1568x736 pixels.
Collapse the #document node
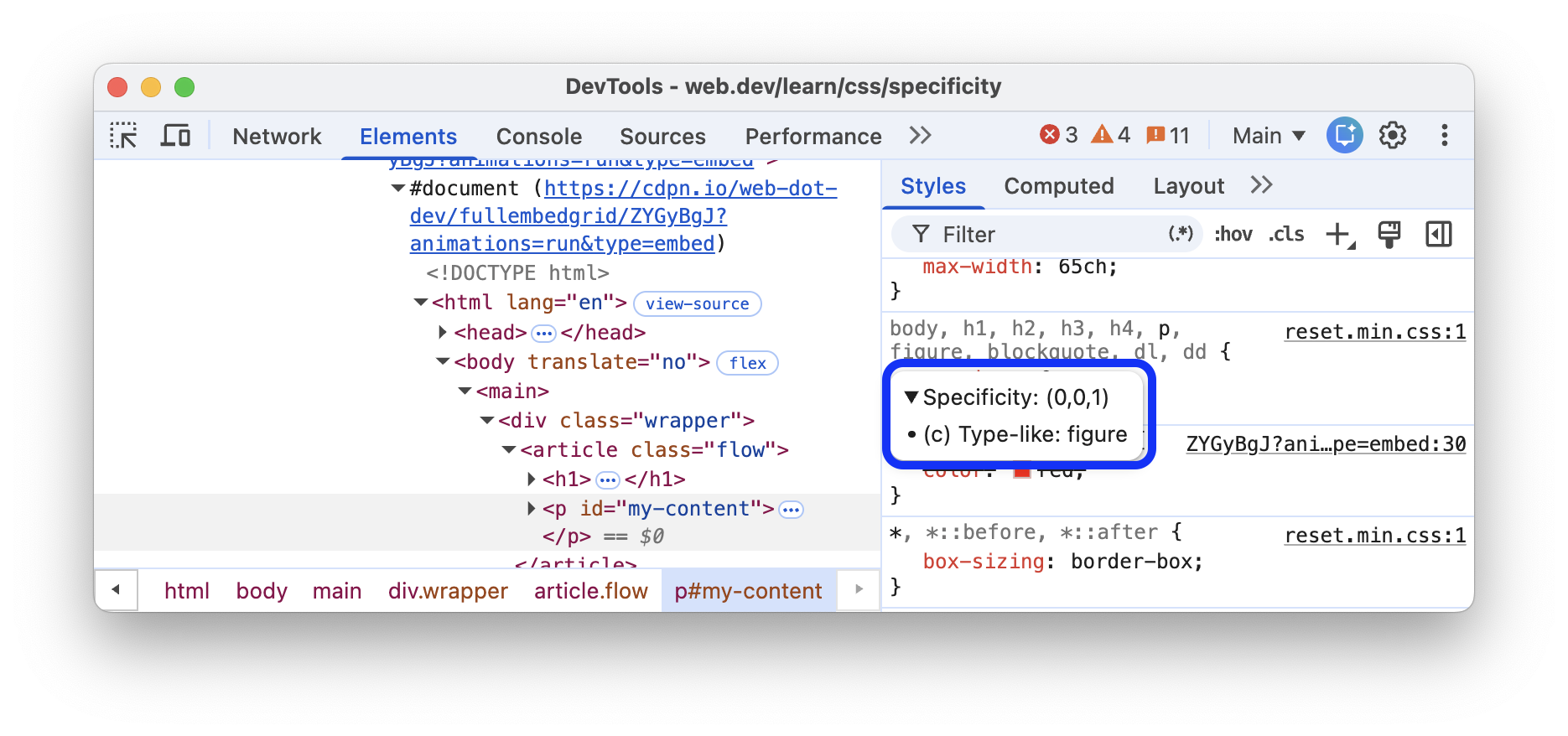pyautogui.click(x=399, y=189)
